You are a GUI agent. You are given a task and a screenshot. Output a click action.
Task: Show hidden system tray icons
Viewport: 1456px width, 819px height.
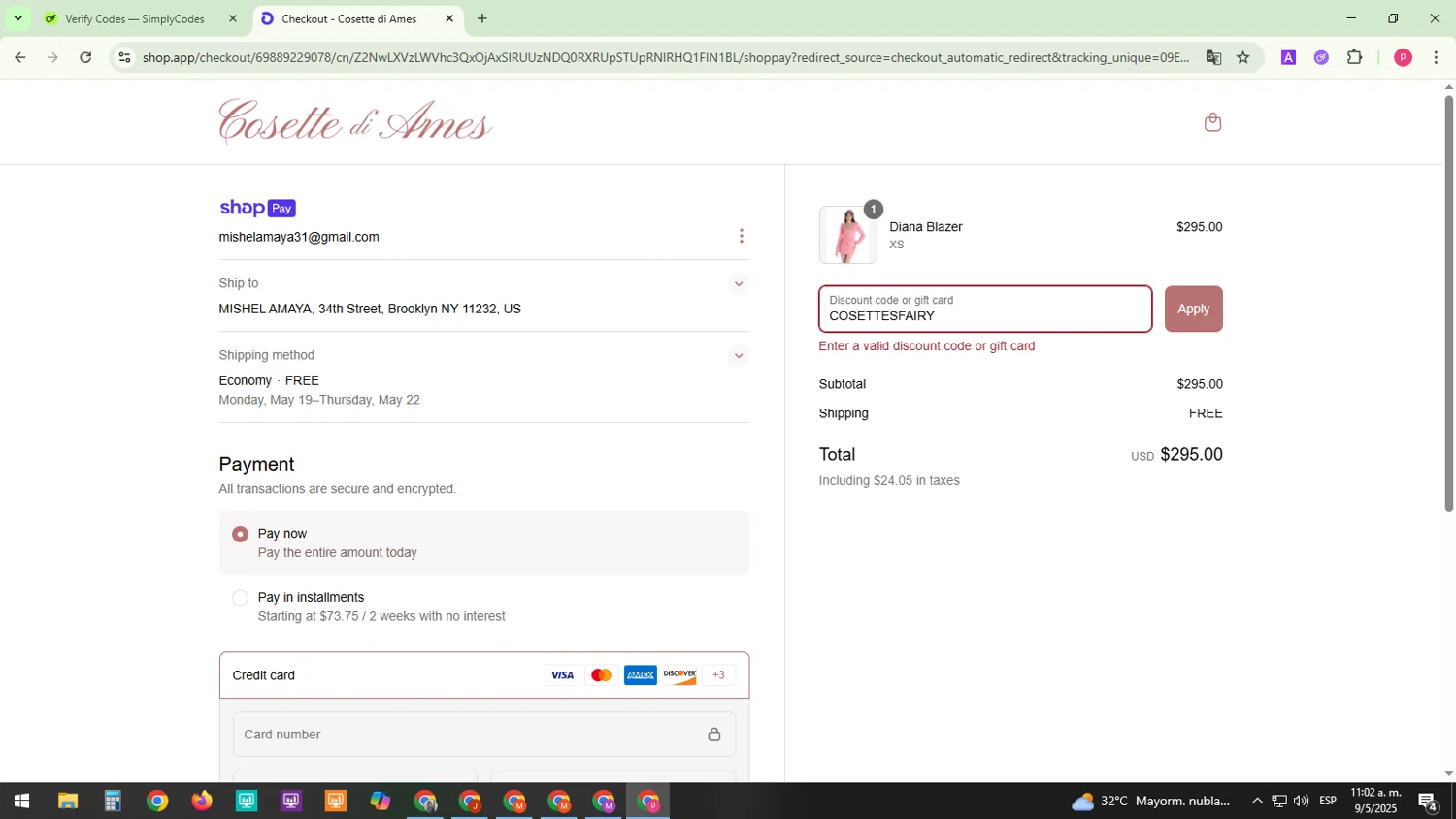[1257, 802]
